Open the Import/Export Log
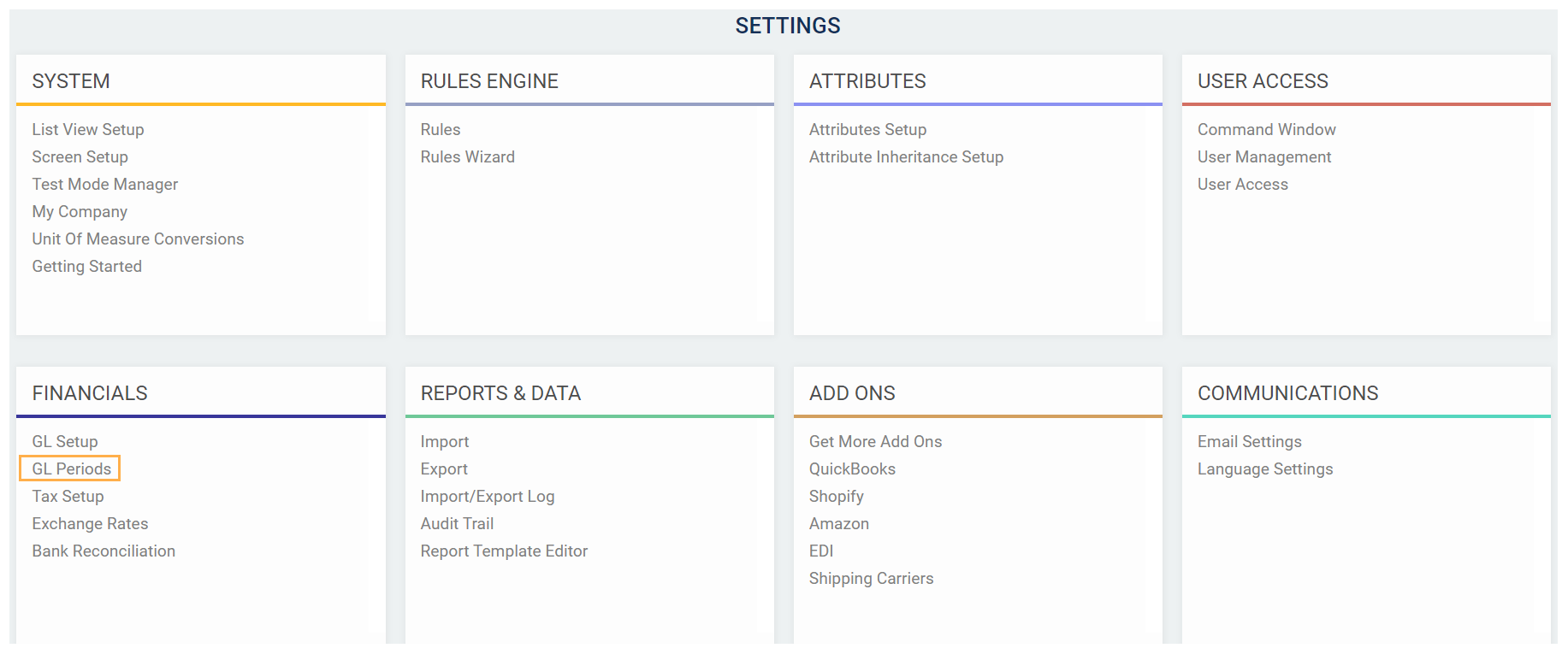 487,496
